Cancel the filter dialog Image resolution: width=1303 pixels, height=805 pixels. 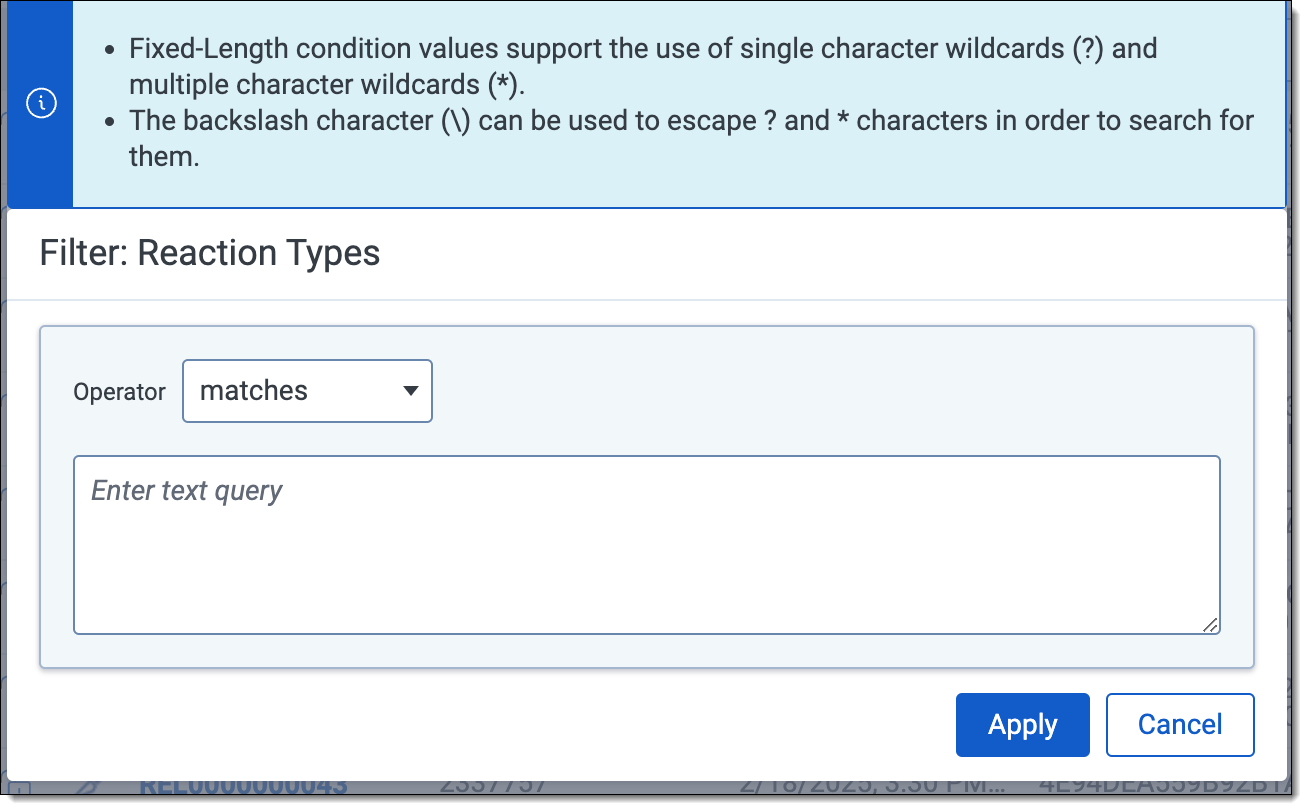[1180, 725]
